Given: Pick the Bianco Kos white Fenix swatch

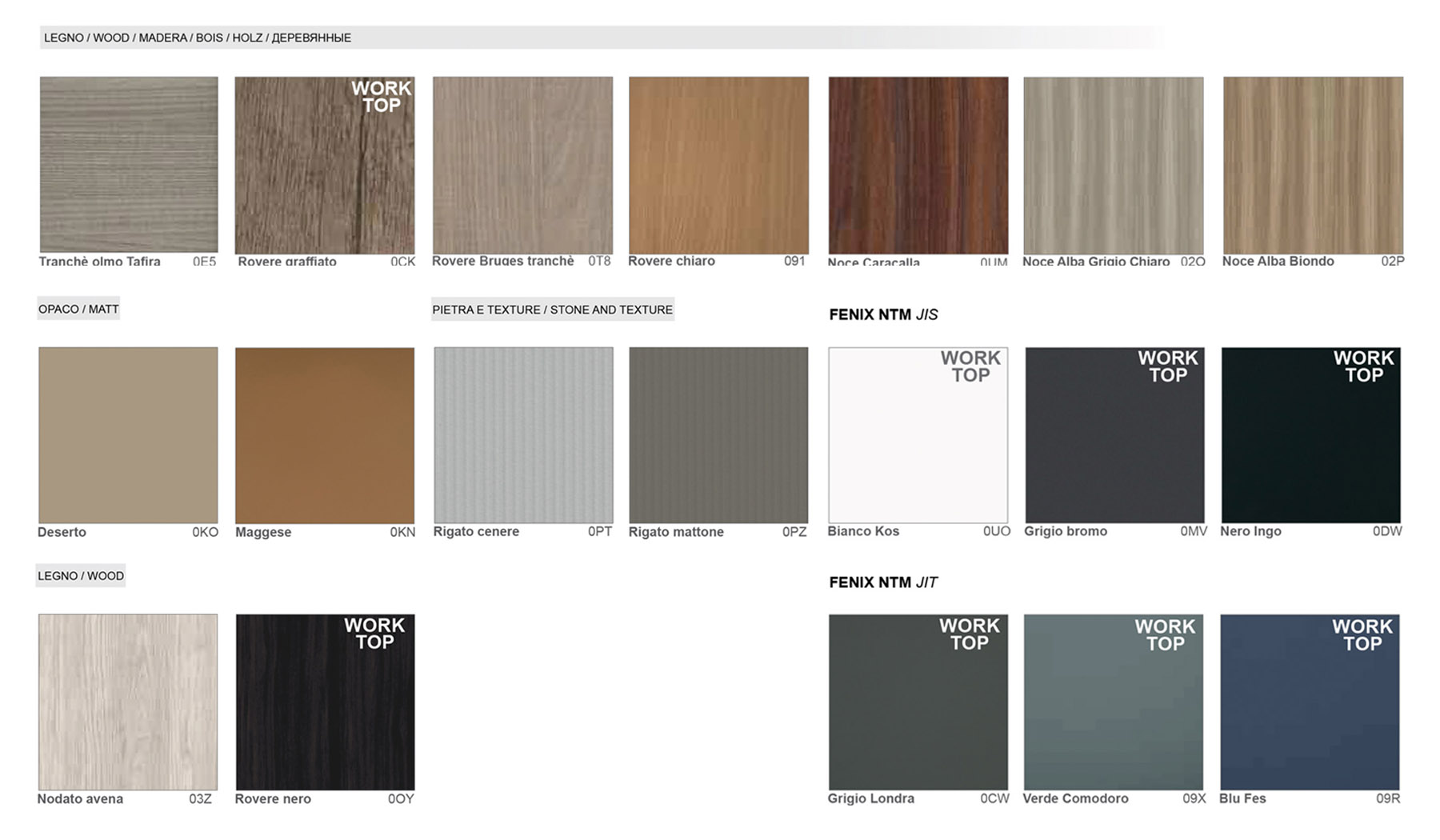Looking at the screenshot, I should tap(918, 435).
